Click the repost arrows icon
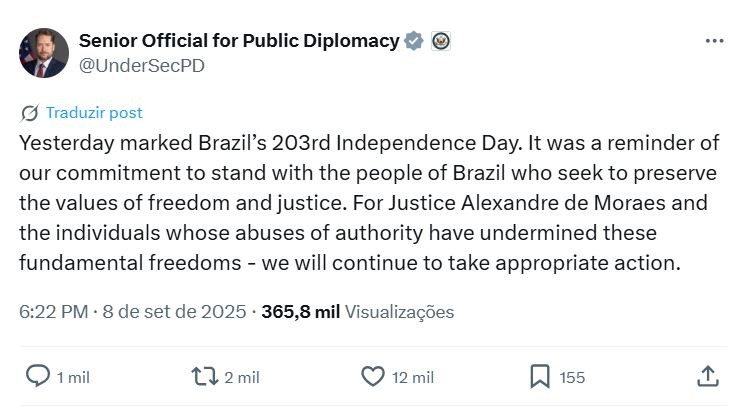 click(x=204, y=376)
